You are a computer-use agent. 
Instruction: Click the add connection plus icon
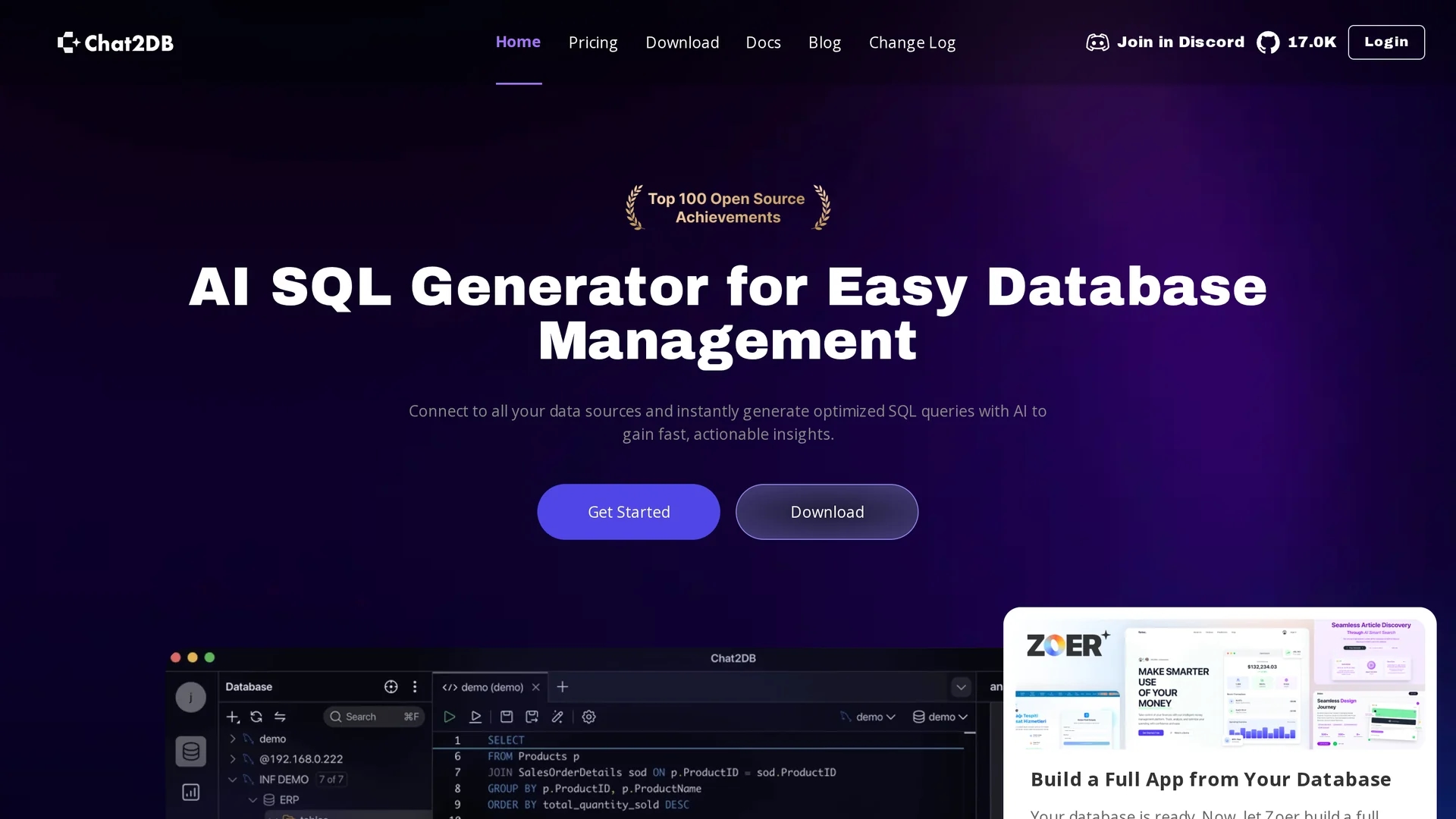click(233, 717)
